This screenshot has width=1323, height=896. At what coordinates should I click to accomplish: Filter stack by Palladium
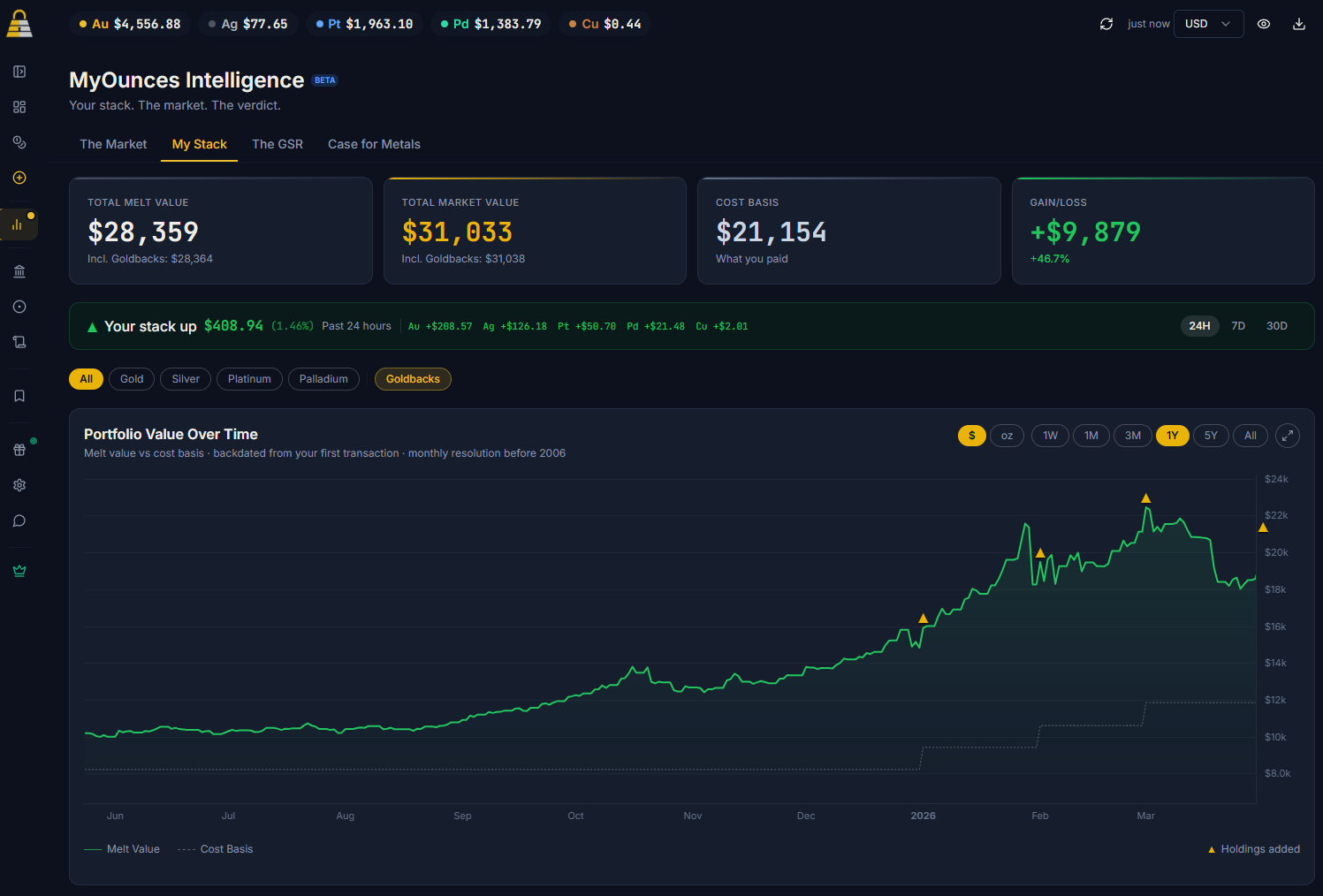(323, 379)
